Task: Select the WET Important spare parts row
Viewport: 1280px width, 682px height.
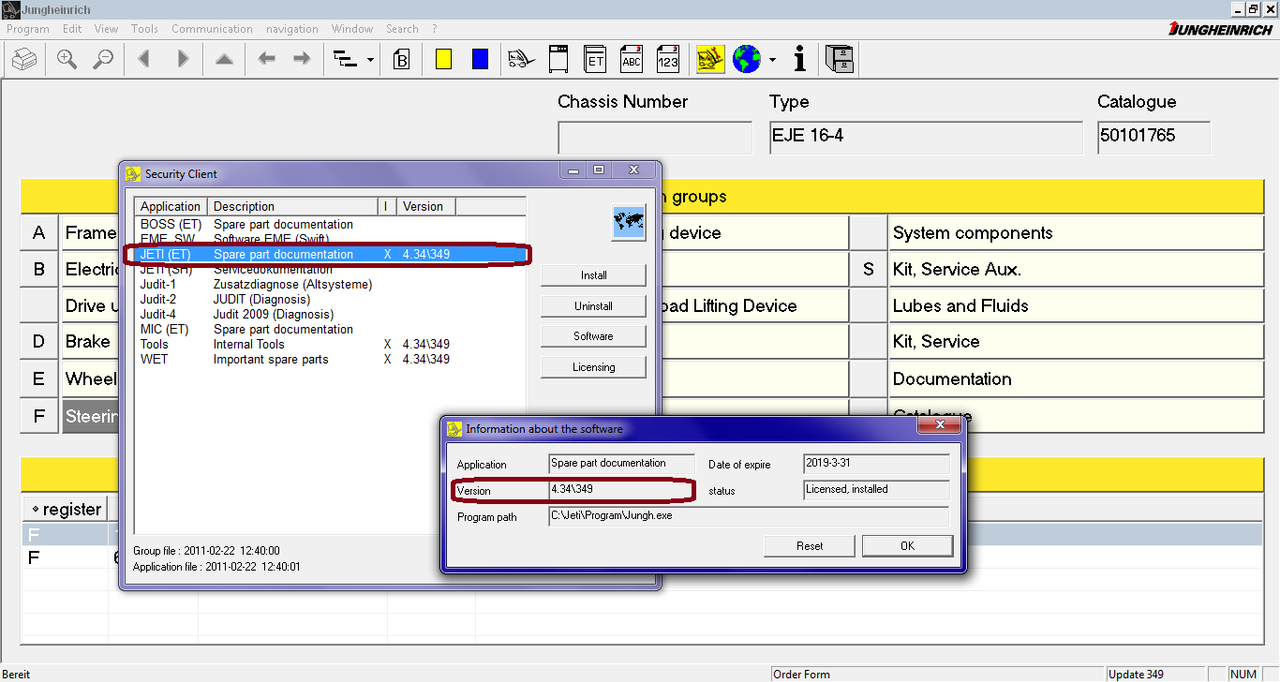Action: point(330,359)
